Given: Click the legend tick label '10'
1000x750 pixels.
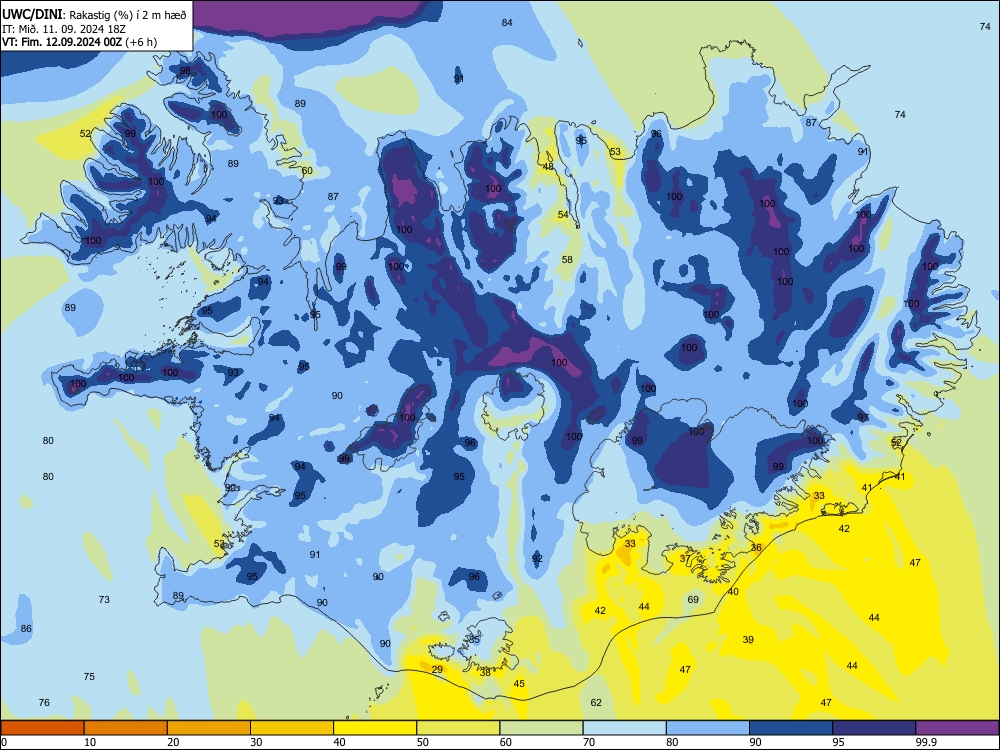Looking at the screenshot, I should tap(90, 742).
